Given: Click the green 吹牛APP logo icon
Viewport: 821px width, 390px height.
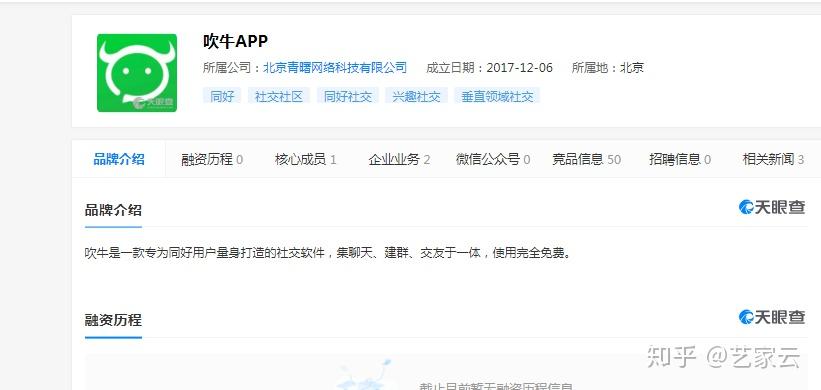Looking at the screenshot, I should coord(137,73).
